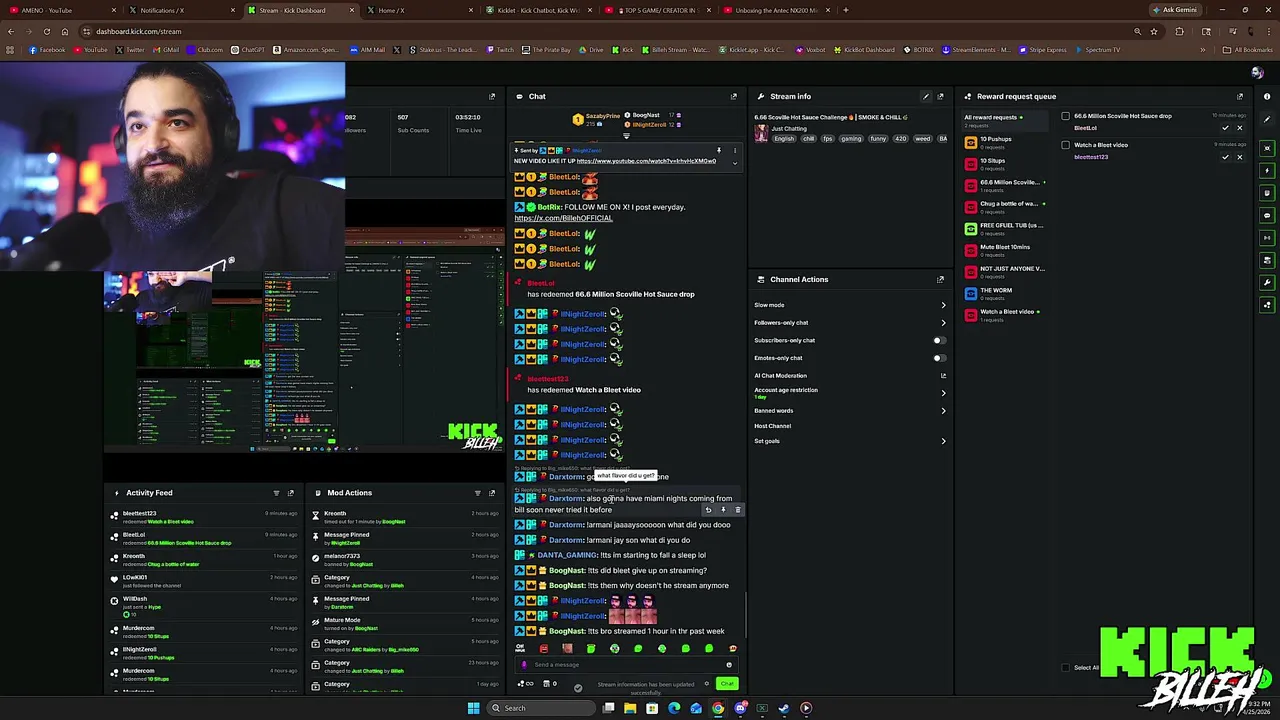Reject the 66.6 Million Scoville reward request

click(1239, 128)
